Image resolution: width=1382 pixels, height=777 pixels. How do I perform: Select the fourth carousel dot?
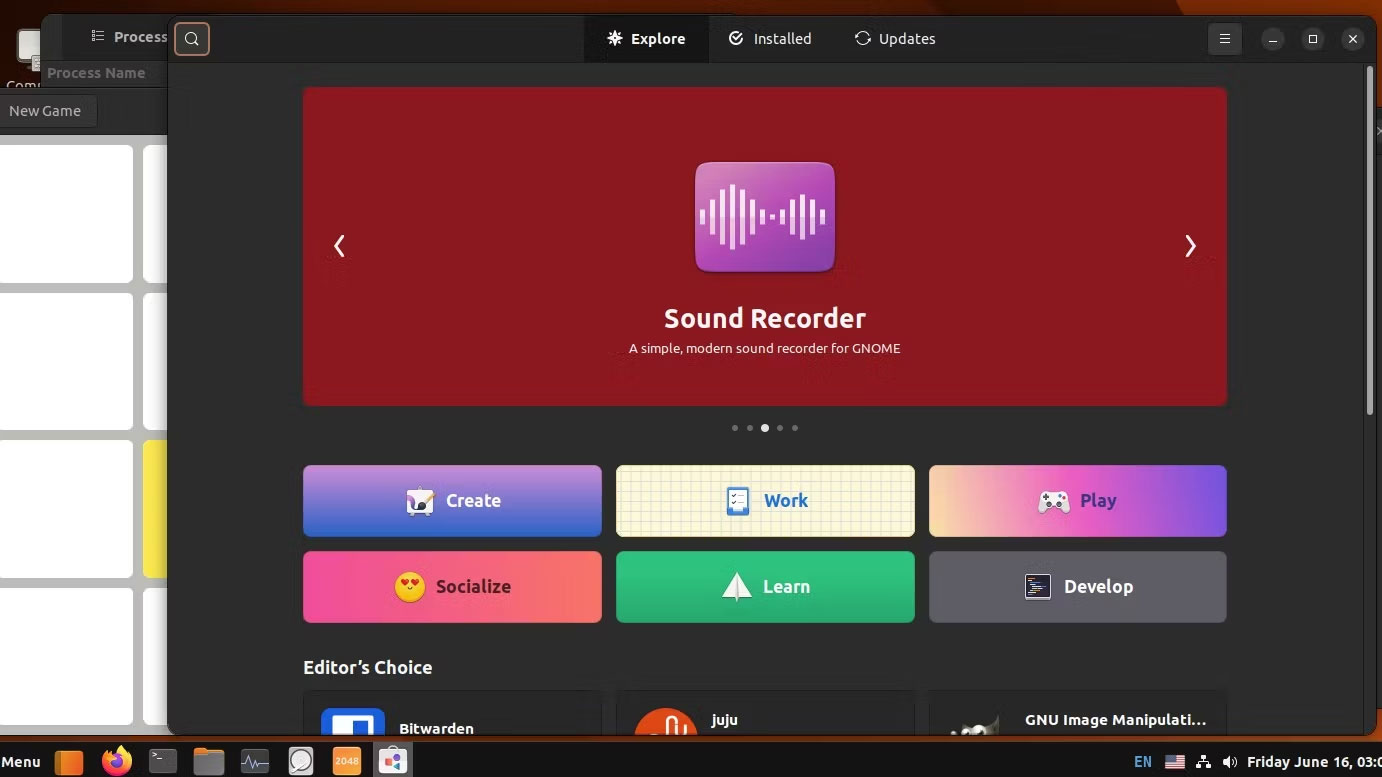coord(780,428)
